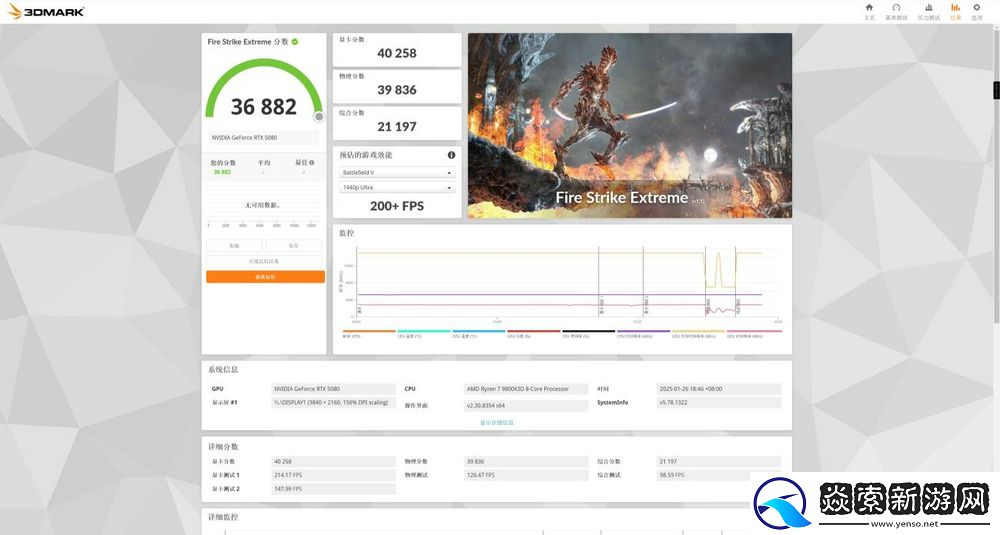Select the orange Results chart icon

pyautogui.click(x=955, y=10)
